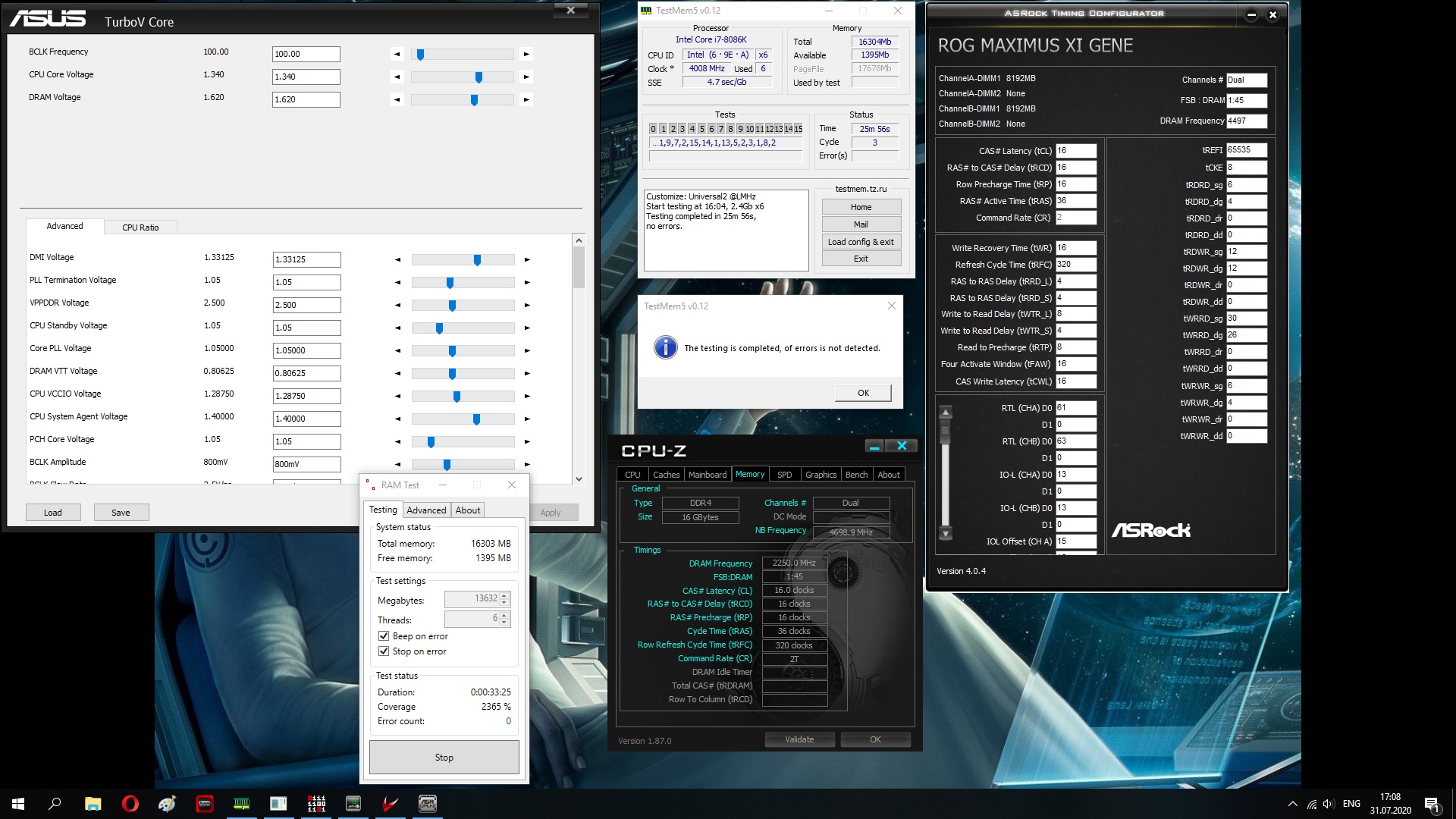Toggle the Stop on error checkbox
The height and width of the screenshot is (819, 1456).
pyautogui.click(x=384, y=651)
